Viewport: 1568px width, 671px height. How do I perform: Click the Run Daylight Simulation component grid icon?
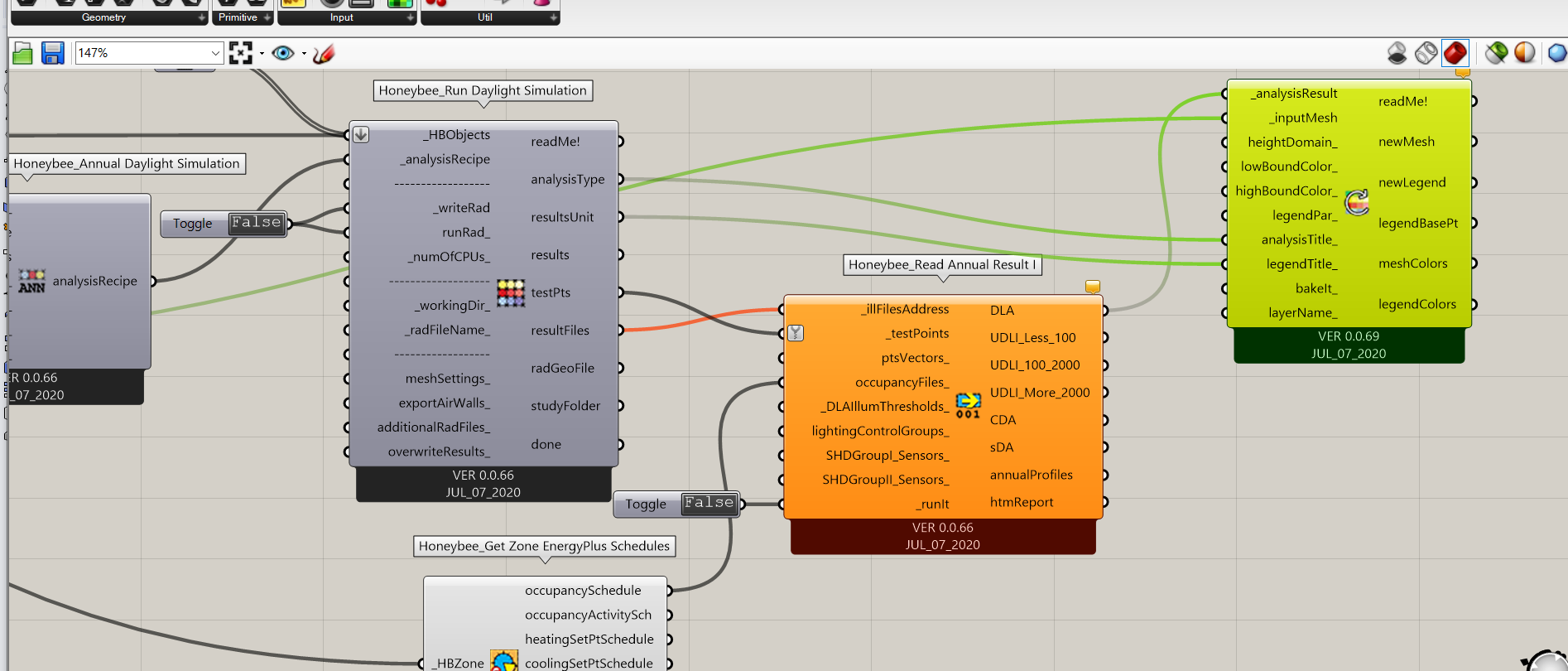(511, 292)
